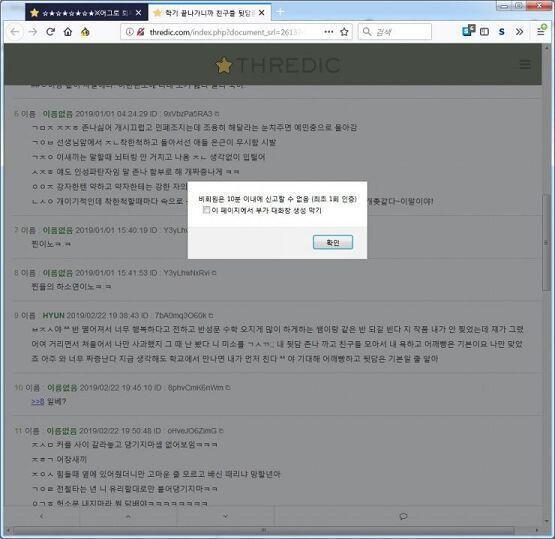Click the 확인 button in the dialog

point(333,242)
